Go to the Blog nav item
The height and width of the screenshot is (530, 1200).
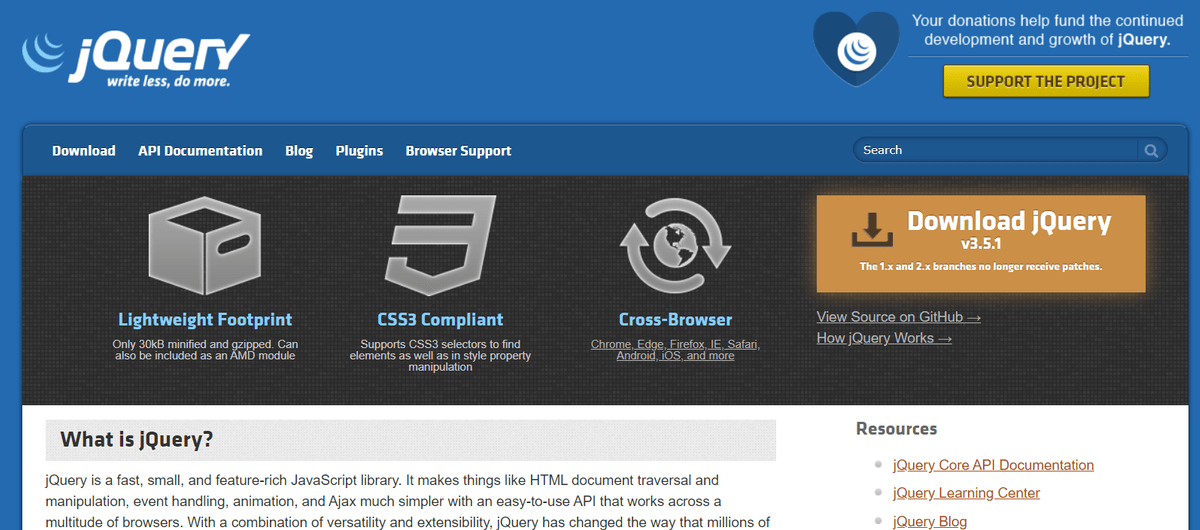tap(299, 151)
